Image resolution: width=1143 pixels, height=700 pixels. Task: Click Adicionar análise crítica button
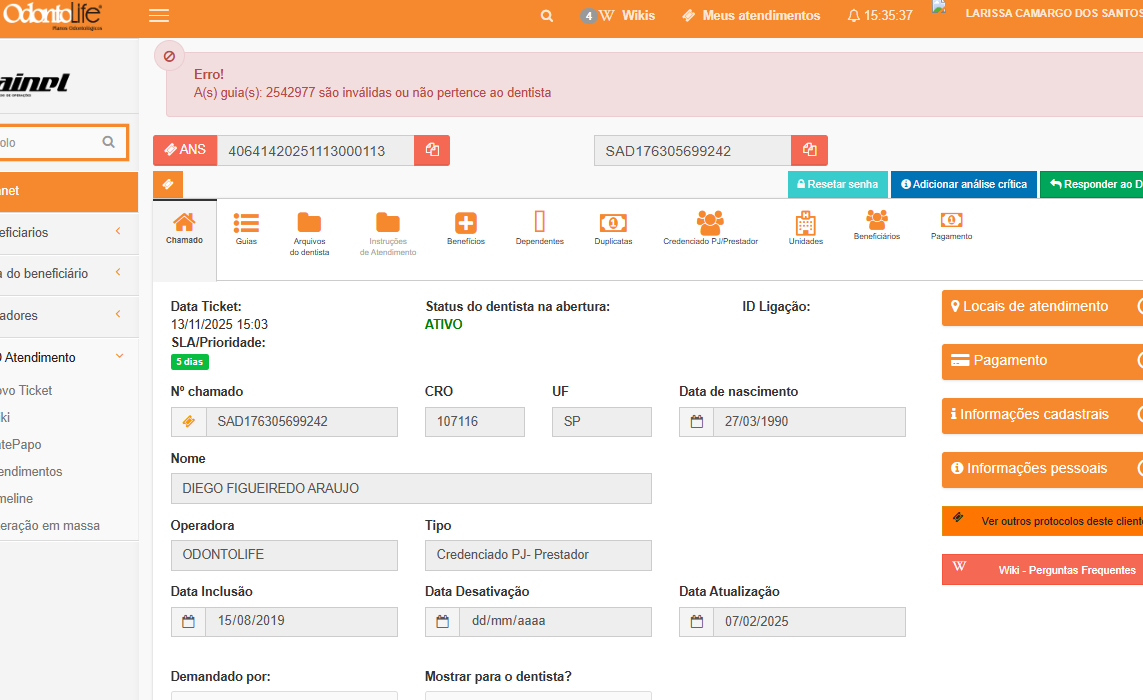point(964,184)
